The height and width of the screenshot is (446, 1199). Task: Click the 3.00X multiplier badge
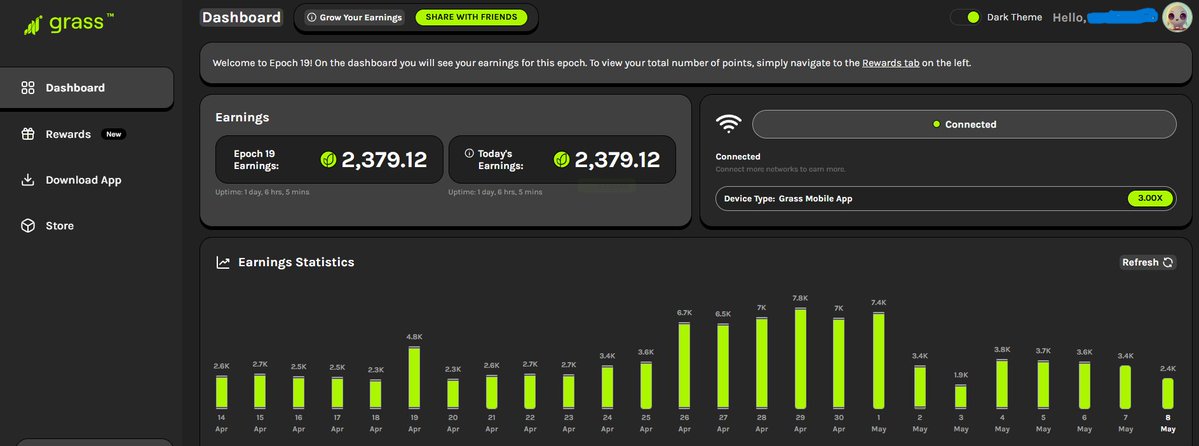click(1149, 198)
